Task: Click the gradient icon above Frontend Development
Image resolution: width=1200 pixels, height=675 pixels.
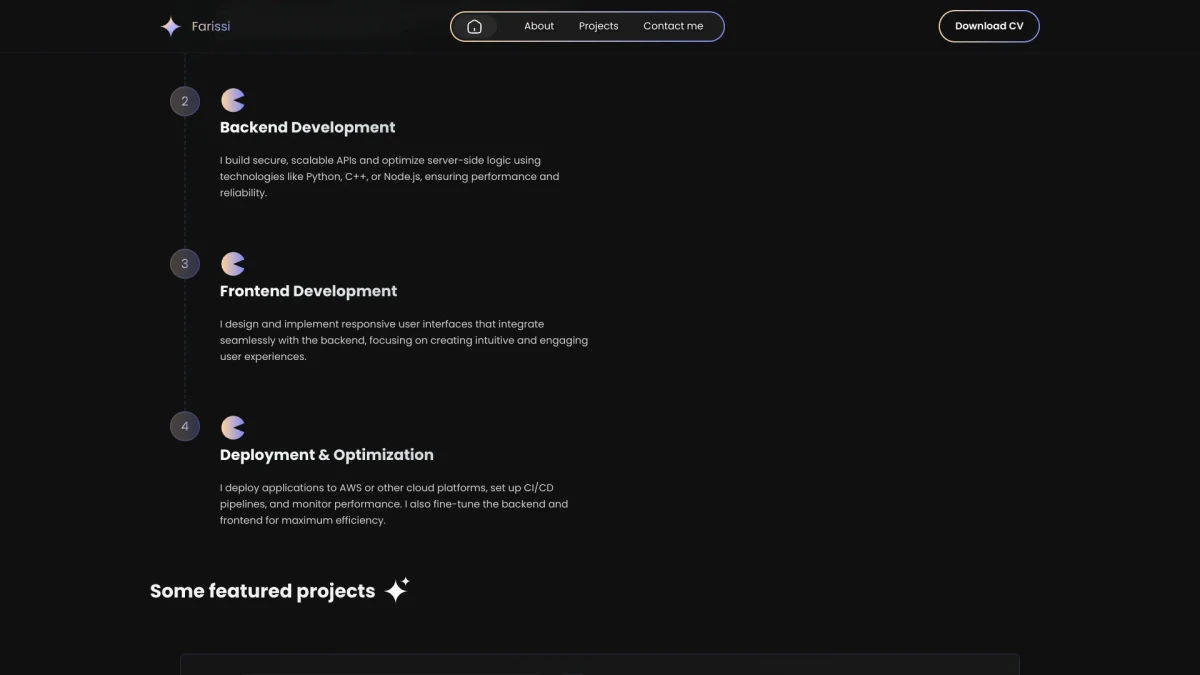Action: (x=233, y=264)
